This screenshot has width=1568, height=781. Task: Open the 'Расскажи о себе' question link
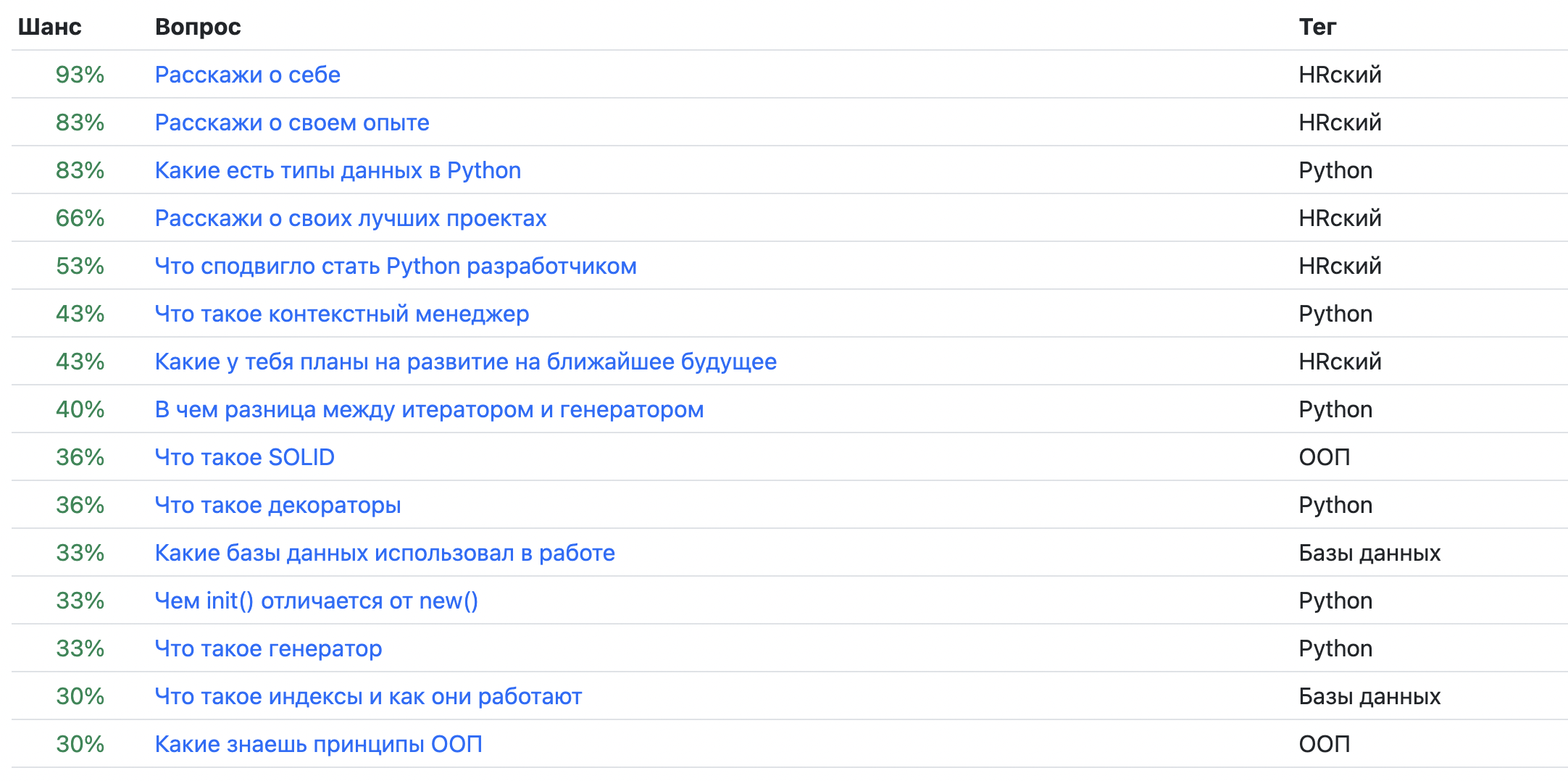coord(247,75)
